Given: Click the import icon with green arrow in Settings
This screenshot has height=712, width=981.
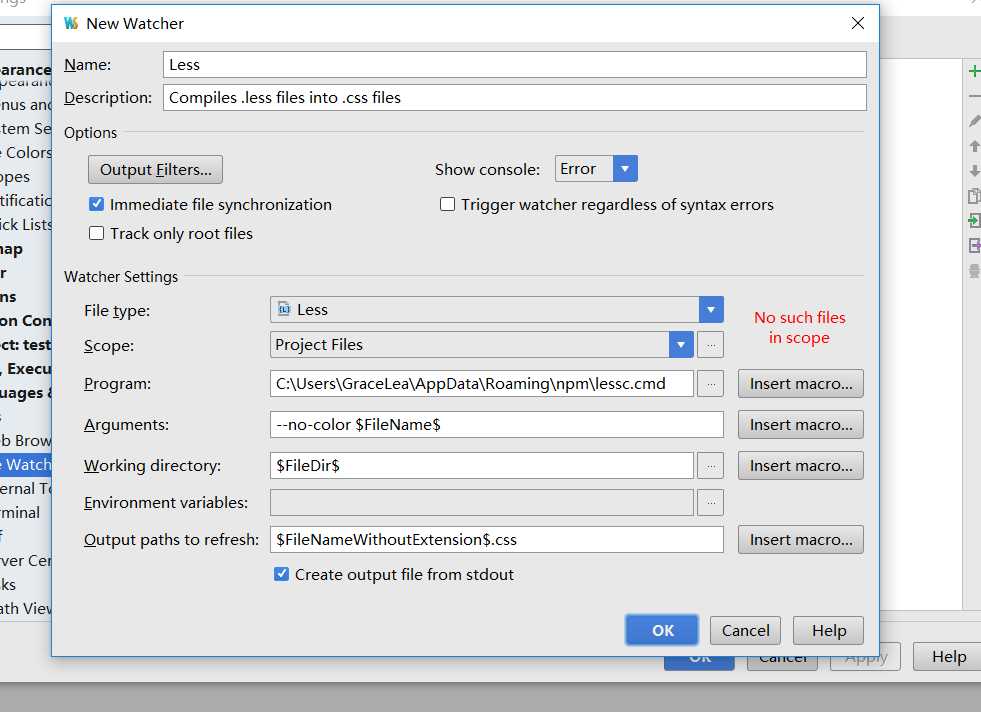Looking at the screenshot, I should pyautogui.click(x=974, y=220).
